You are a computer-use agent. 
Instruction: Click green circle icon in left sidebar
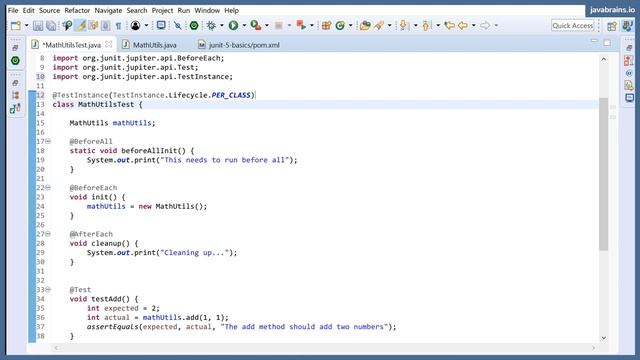coord(15,61)
